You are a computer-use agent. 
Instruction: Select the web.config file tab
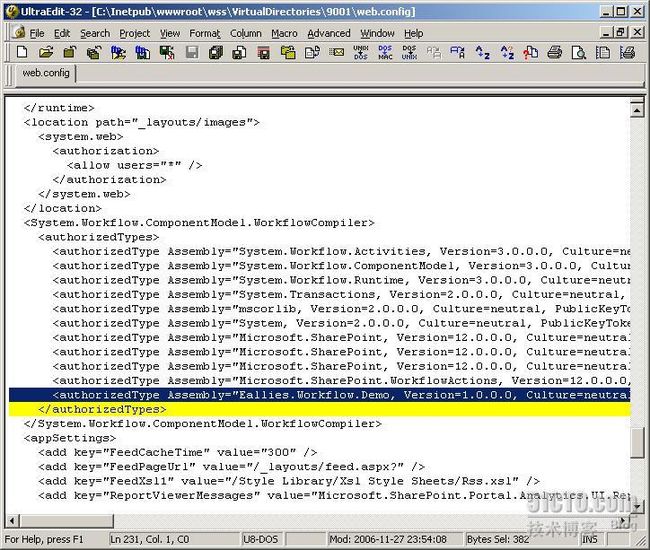pos(46,73)
